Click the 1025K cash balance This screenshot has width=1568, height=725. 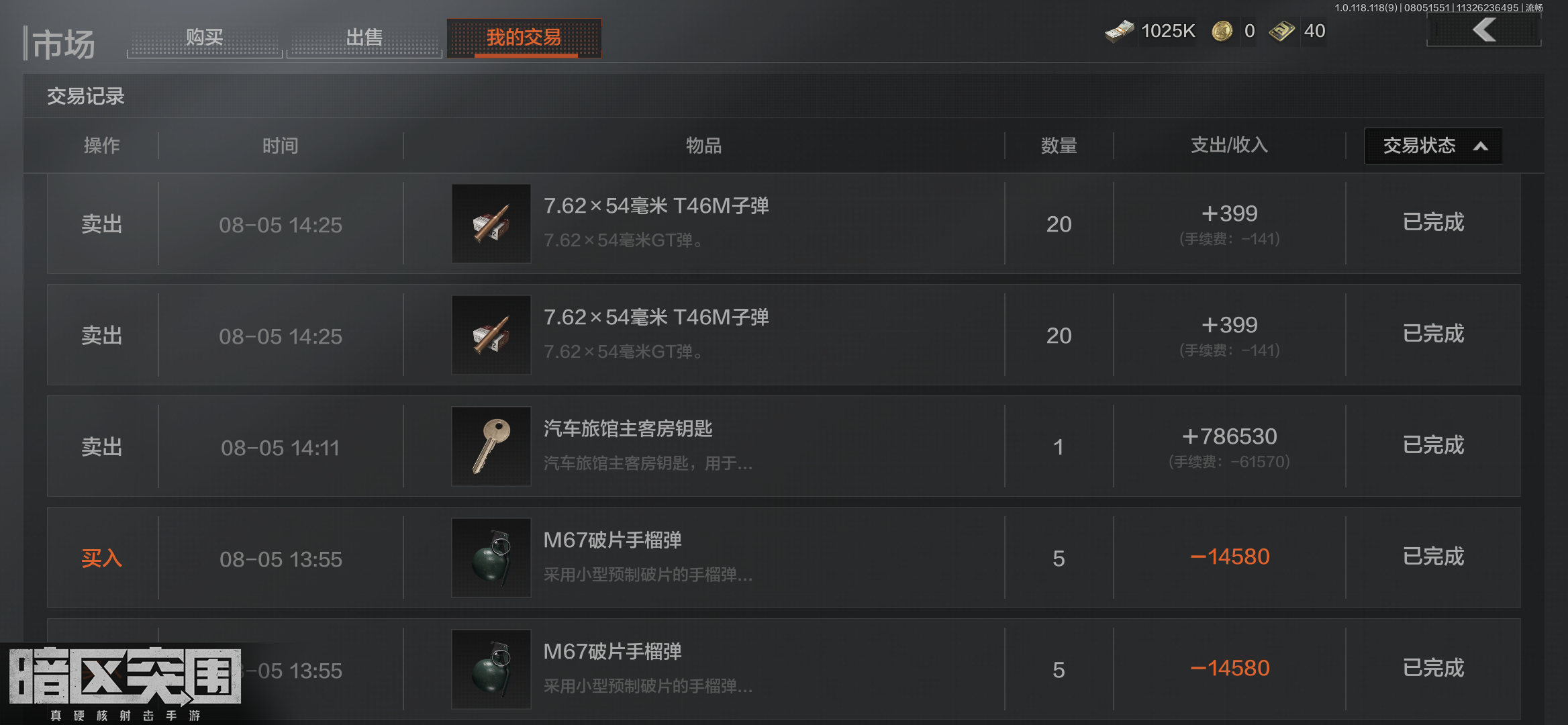pyautogui.click(x=1168, y=31)
